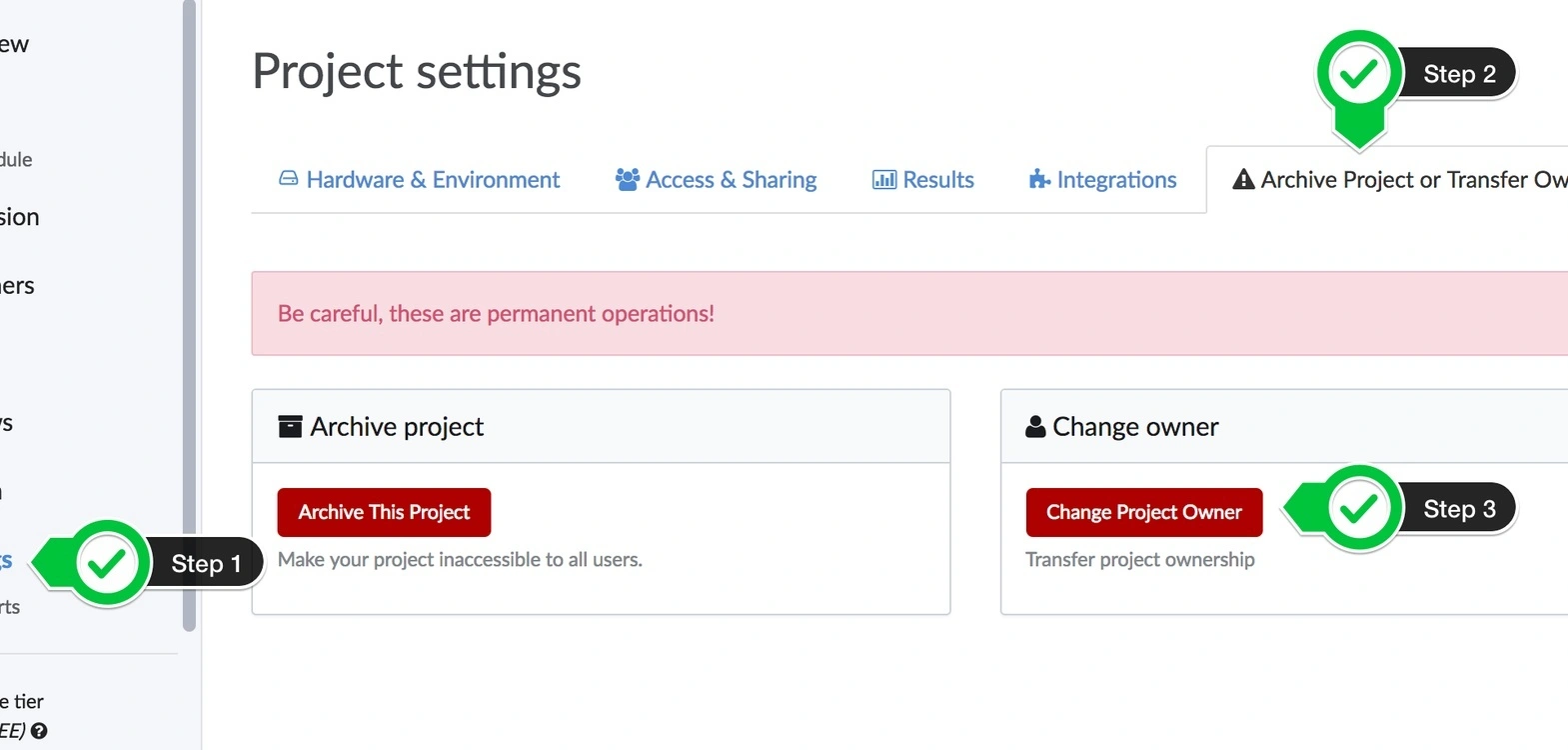Viewport: 1568px width, 750px height.
Task: Click the user silhouette icon beside Change owner
Action: click(1035, 427)
